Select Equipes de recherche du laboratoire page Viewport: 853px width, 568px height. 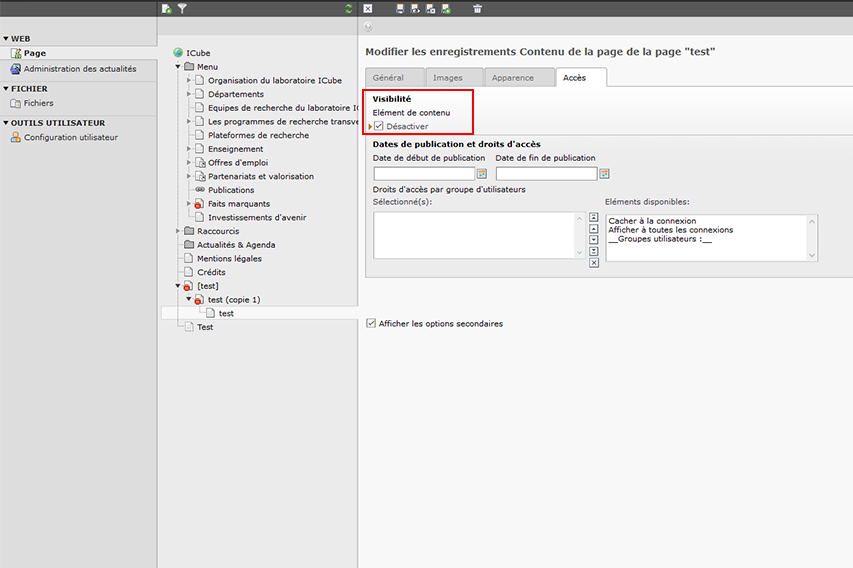[283, 108]
